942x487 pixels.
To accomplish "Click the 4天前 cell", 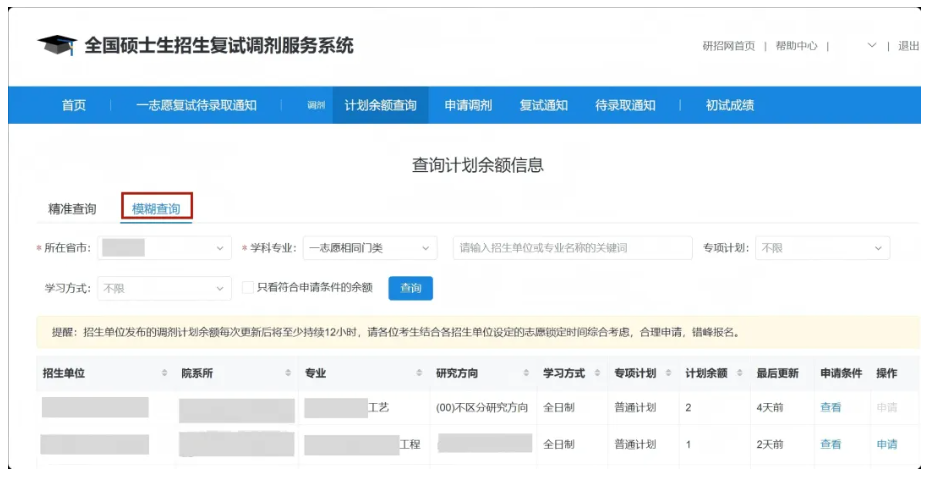I will tap(770, 407).
